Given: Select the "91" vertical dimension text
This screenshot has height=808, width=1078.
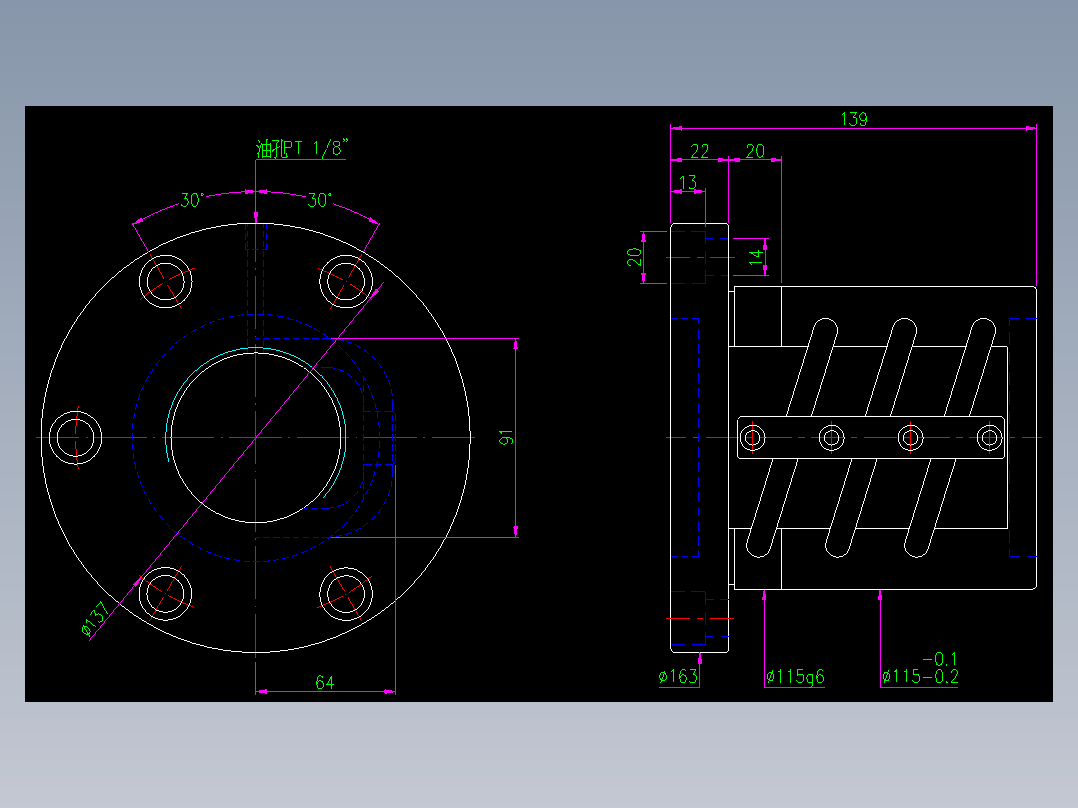Looking at the screenshot, I should point(506,437).
